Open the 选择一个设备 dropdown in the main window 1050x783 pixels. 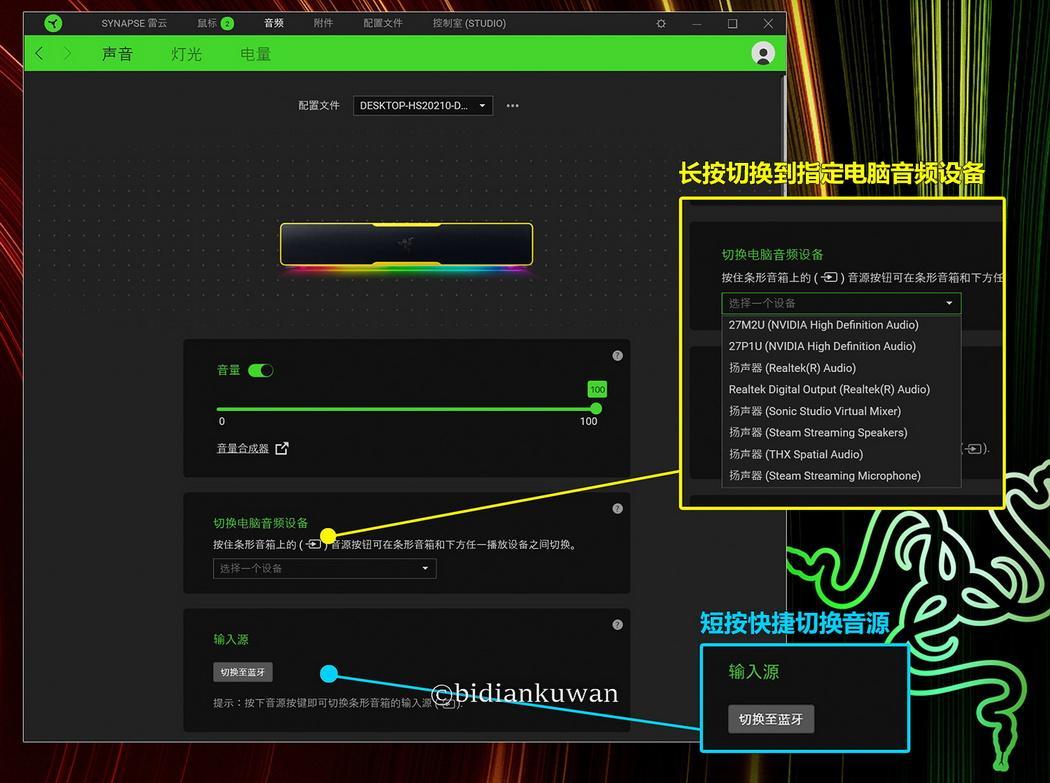(x=325, y=569)
